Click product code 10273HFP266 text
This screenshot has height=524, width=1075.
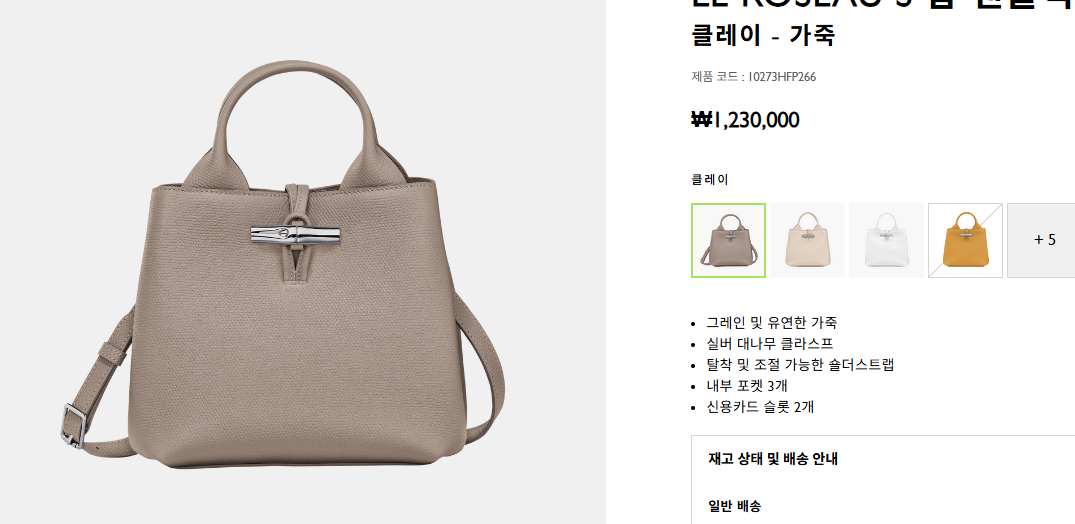pos(753,77)
